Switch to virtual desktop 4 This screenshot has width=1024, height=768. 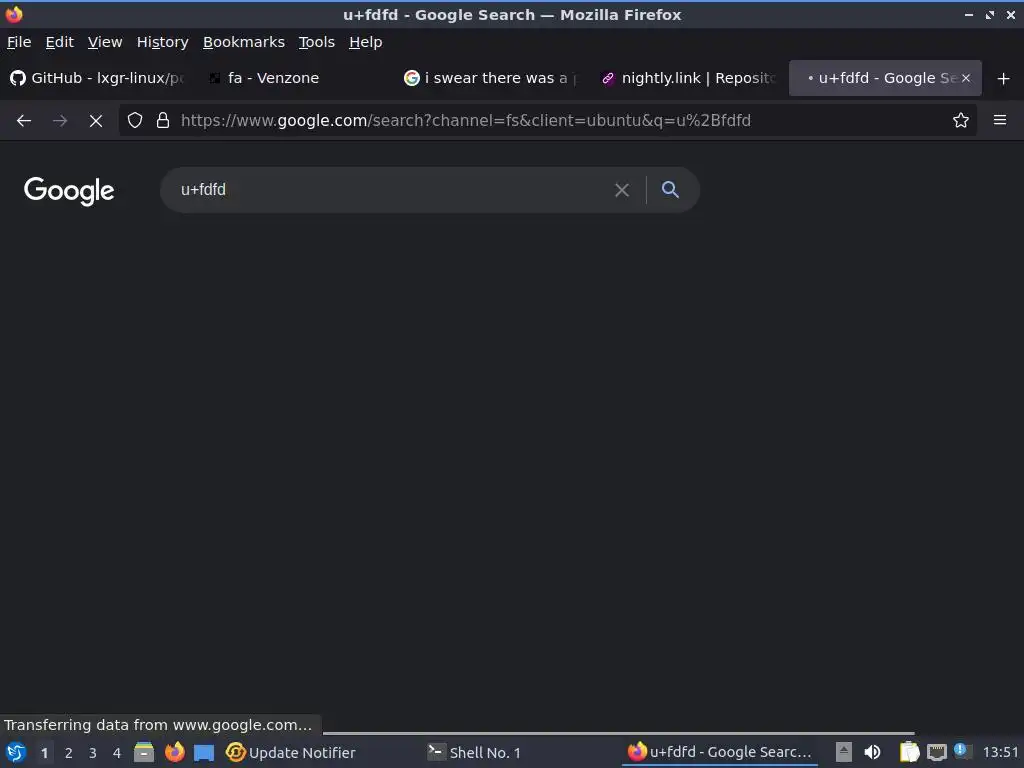(117, 753)
